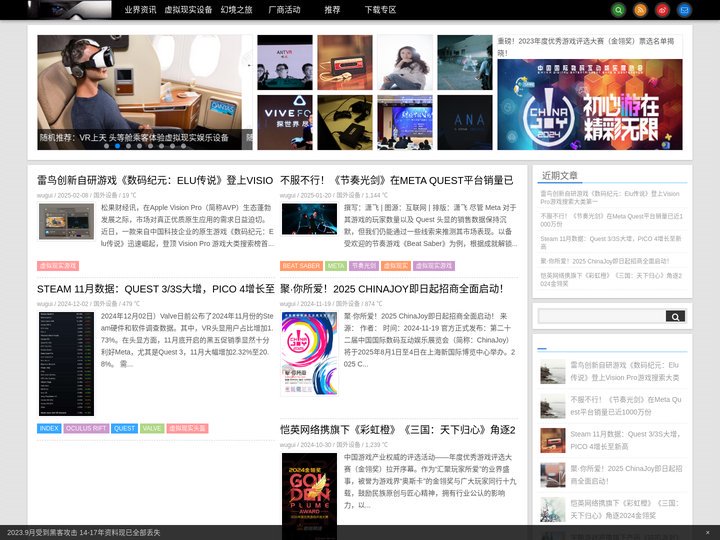Click the pink 虚拟现实头盔 tag
The width and height of the screenshot is (720, 540).
[187, 428]
